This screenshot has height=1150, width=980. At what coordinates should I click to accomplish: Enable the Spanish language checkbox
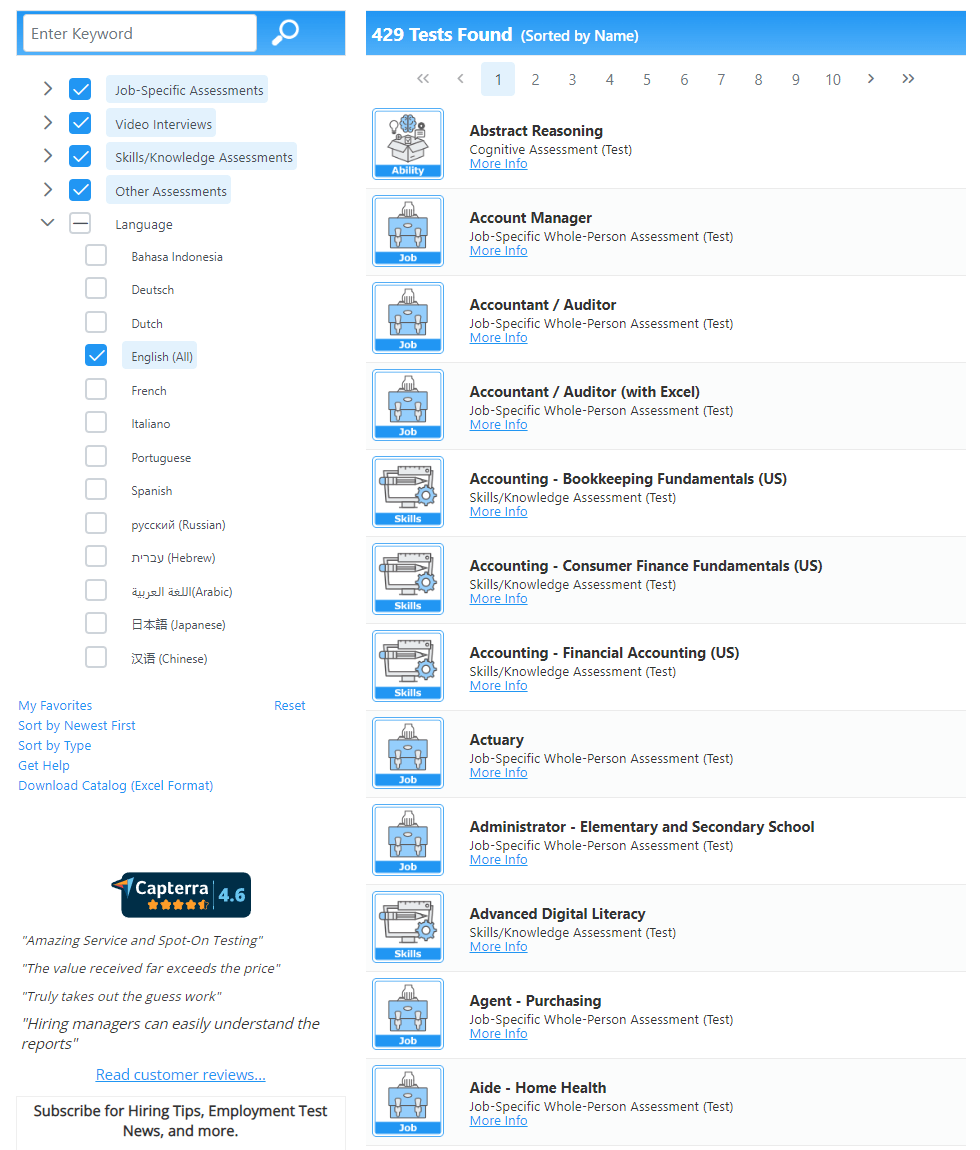[96, 490]
